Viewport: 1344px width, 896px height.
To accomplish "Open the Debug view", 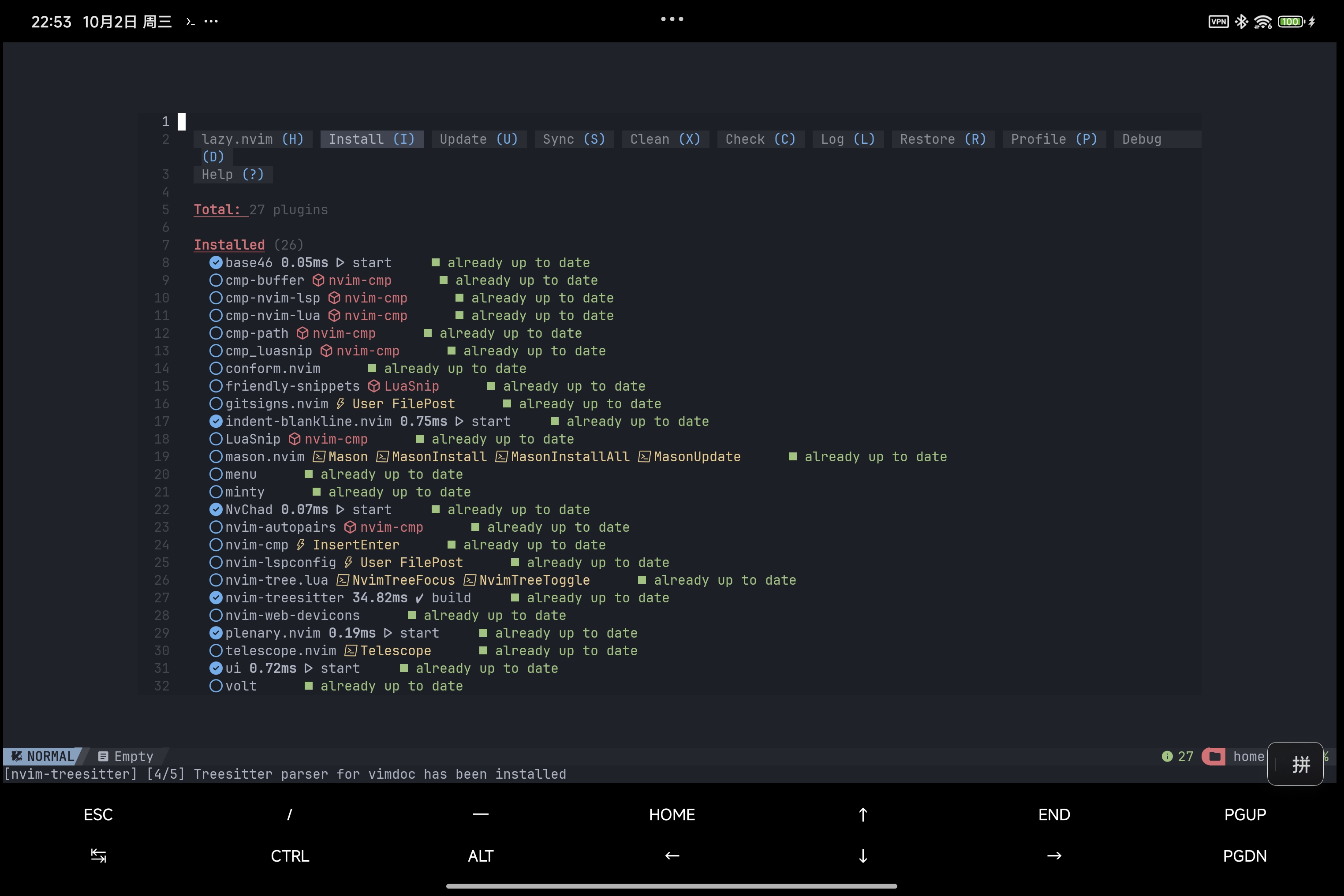I will [1157, 139].
